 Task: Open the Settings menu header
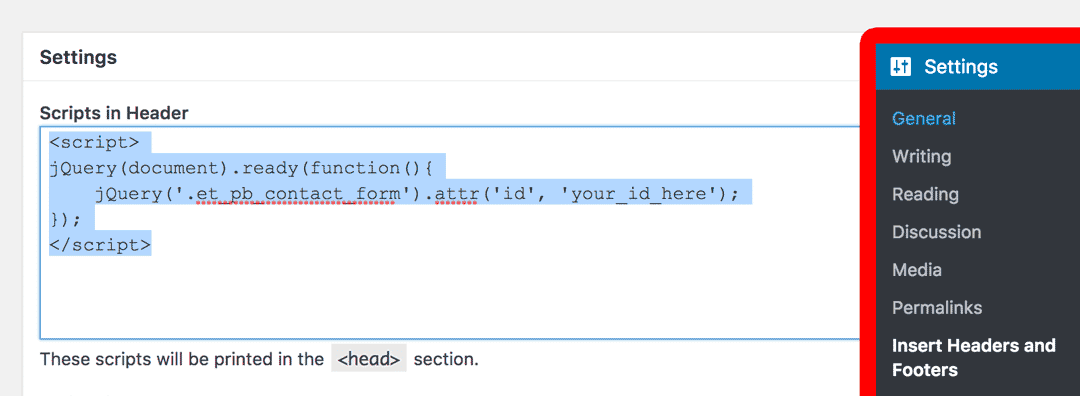point(977,67)
